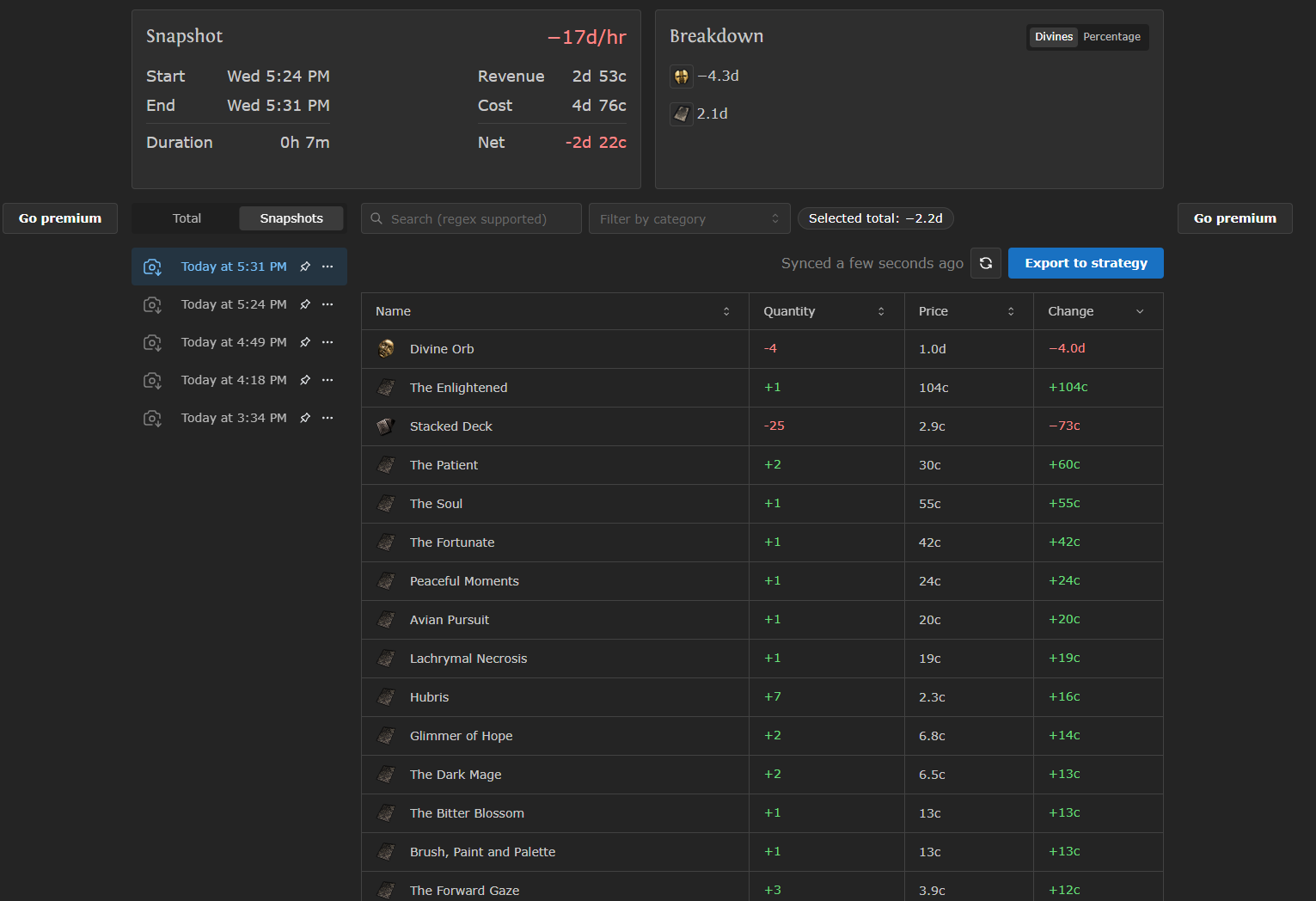Image resolution: width=1316 pixels, height=901 pixels.
Task: Click Brush, Paint and Palette row name
Action: pyautogui.click(x=483, y=852)
